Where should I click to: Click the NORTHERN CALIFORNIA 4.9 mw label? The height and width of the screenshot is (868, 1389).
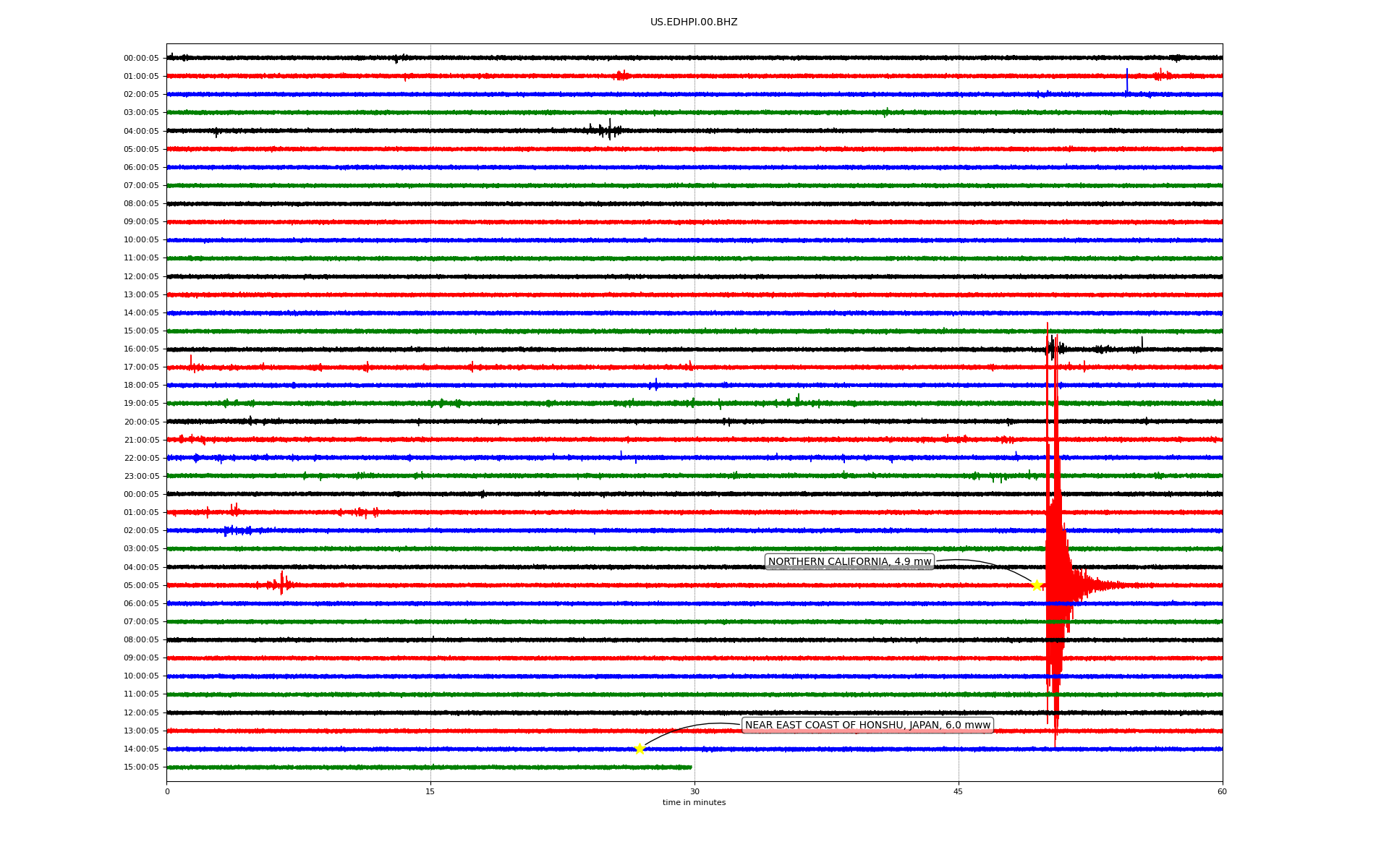(849, 562)
